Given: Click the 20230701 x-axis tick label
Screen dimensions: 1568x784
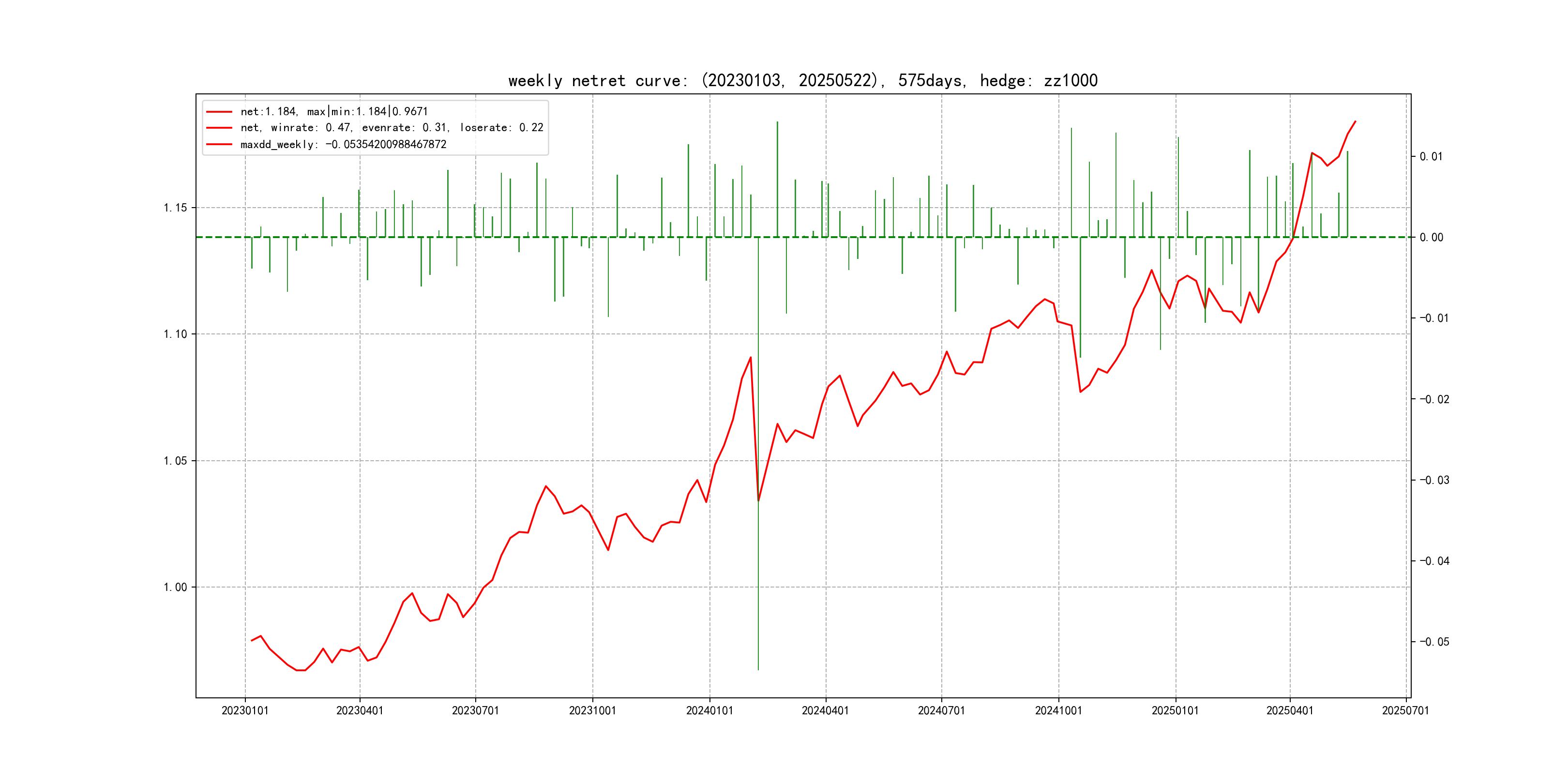Looking at the screenshot, I should [475, 711].
